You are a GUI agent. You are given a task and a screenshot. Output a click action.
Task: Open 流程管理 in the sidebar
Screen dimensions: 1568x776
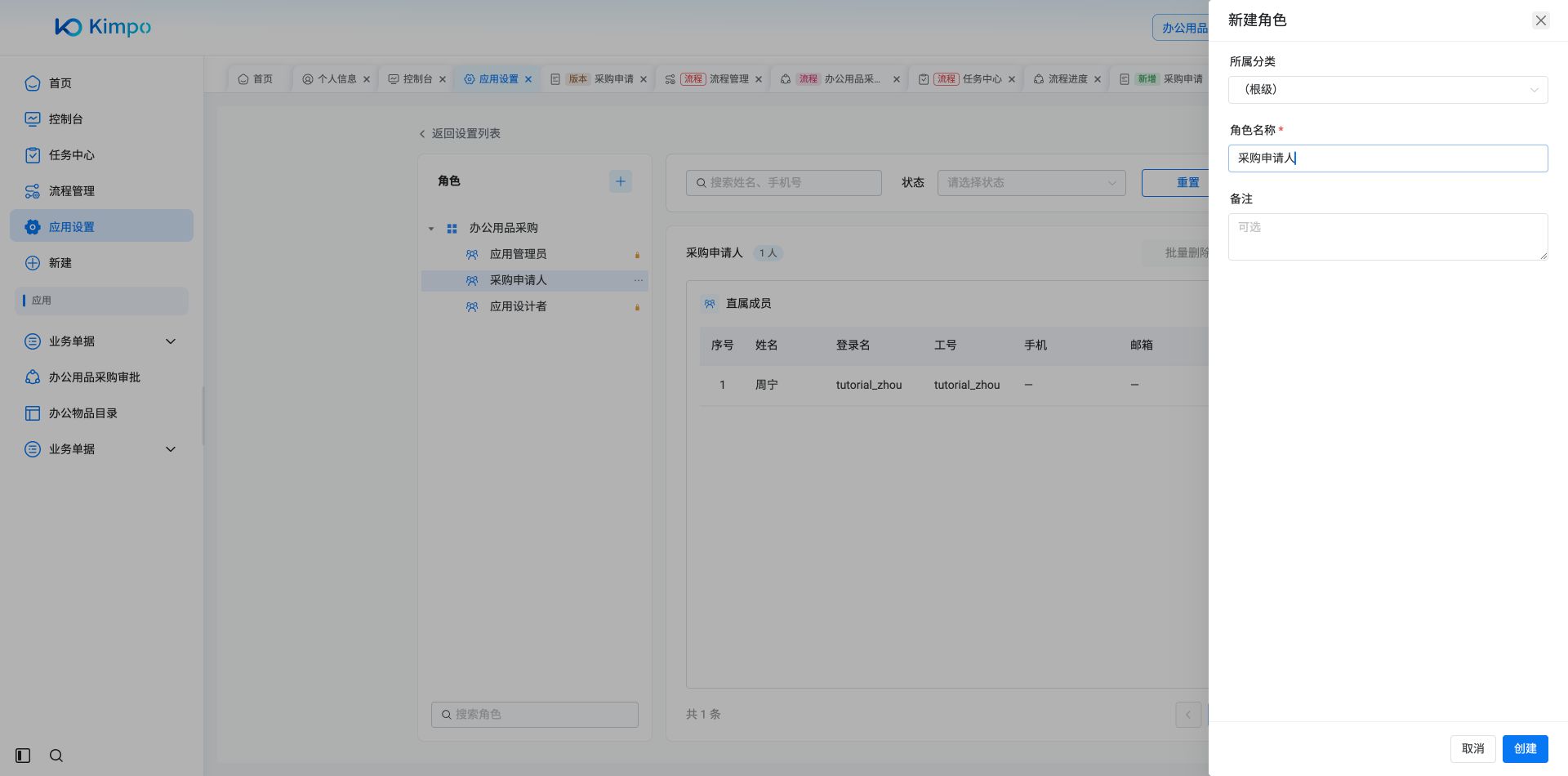pos(101,191)
